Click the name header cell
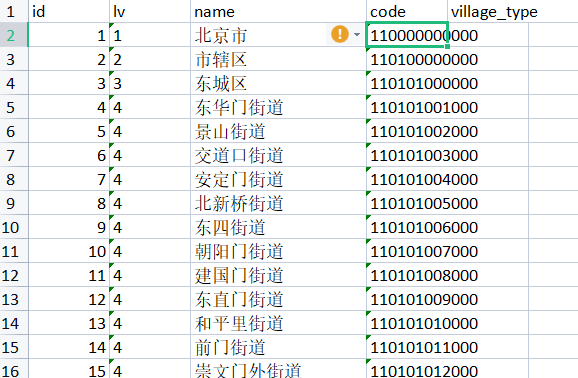 pos(278,11)
